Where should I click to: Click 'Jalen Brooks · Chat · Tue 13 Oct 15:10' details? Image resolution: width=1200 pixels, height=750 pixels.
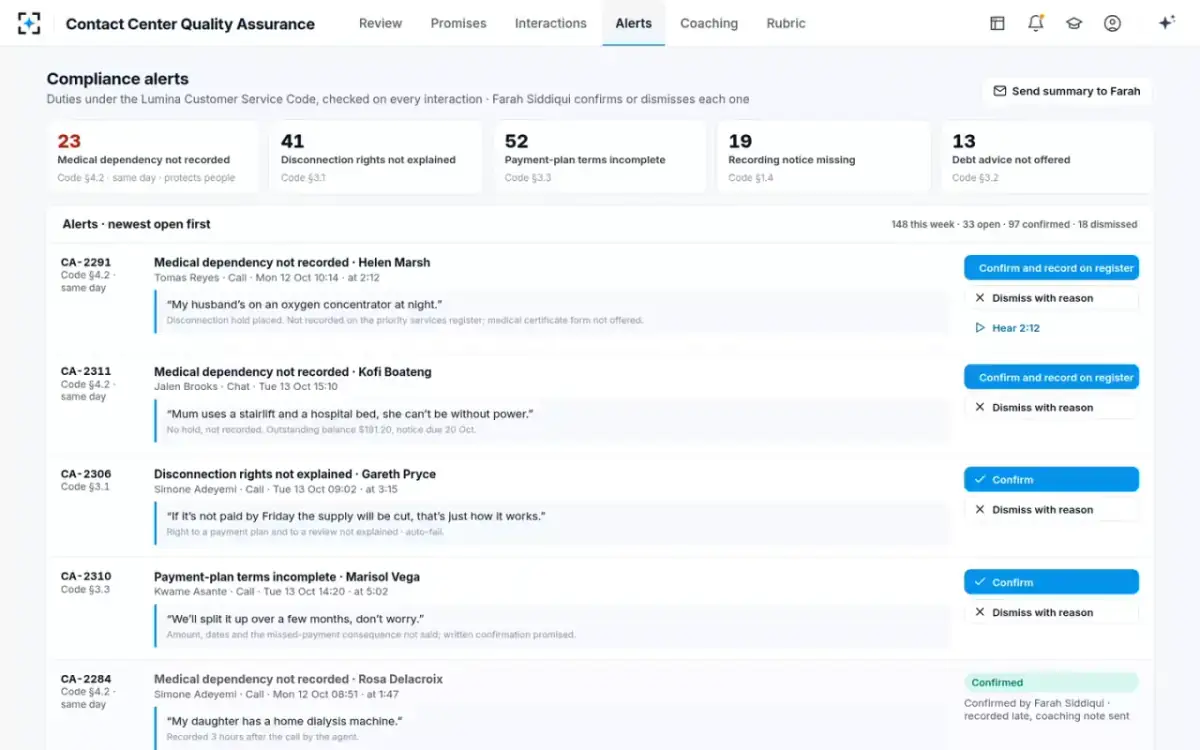tap(246, 387)
